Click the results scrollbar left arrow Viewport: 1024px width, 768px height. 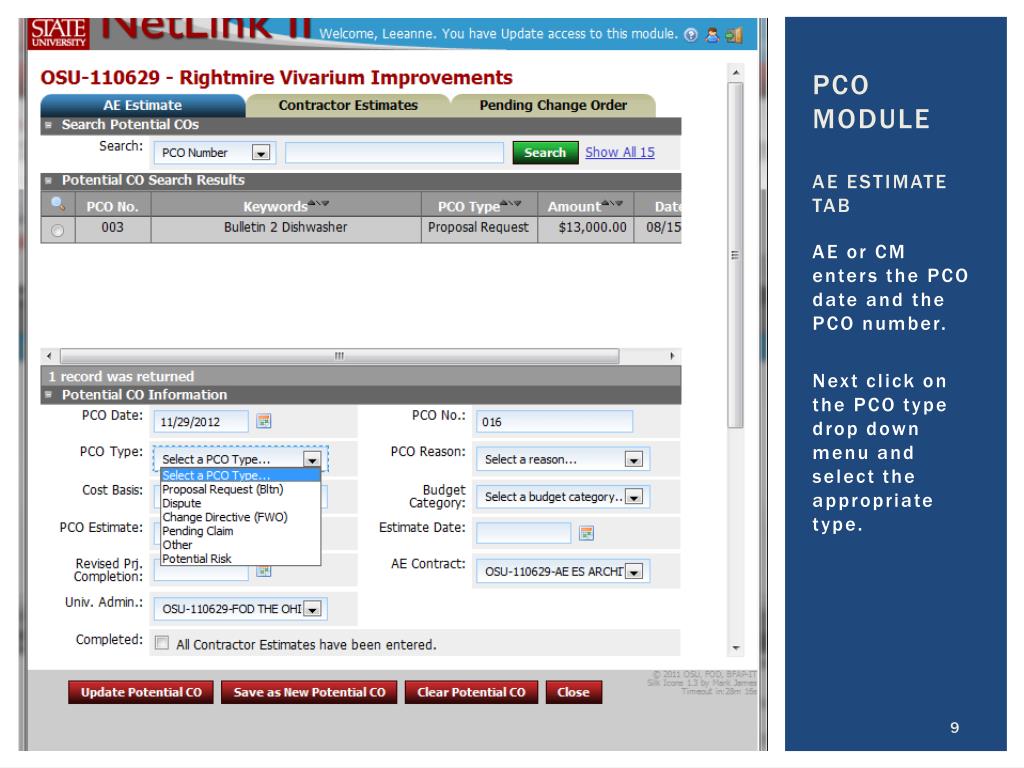point(49,356)
